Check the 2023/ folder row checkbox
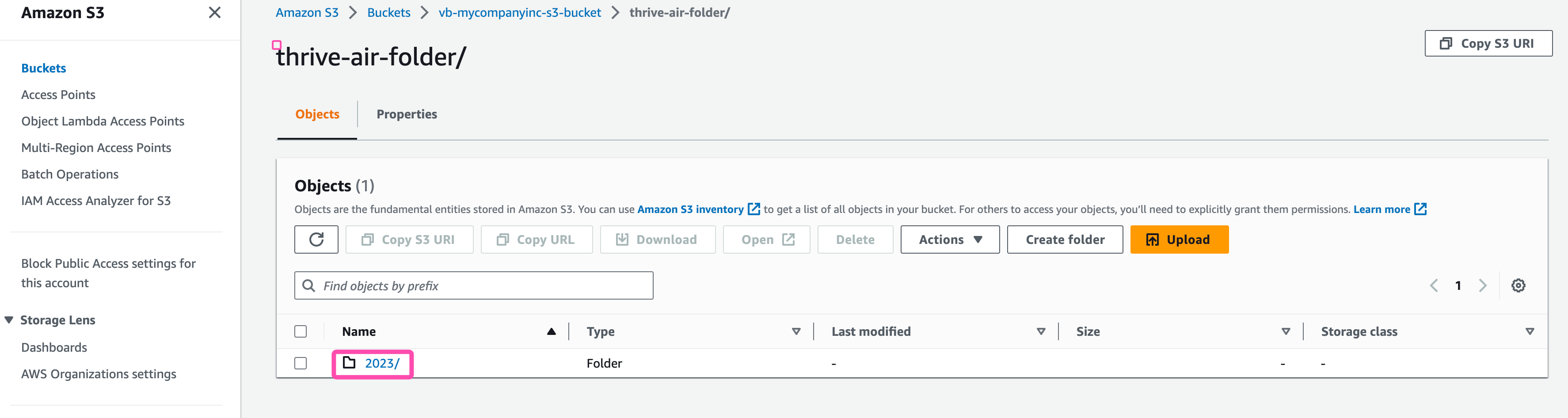The image size is (1568, 418). pyautogui.click(x=300, y=363)
